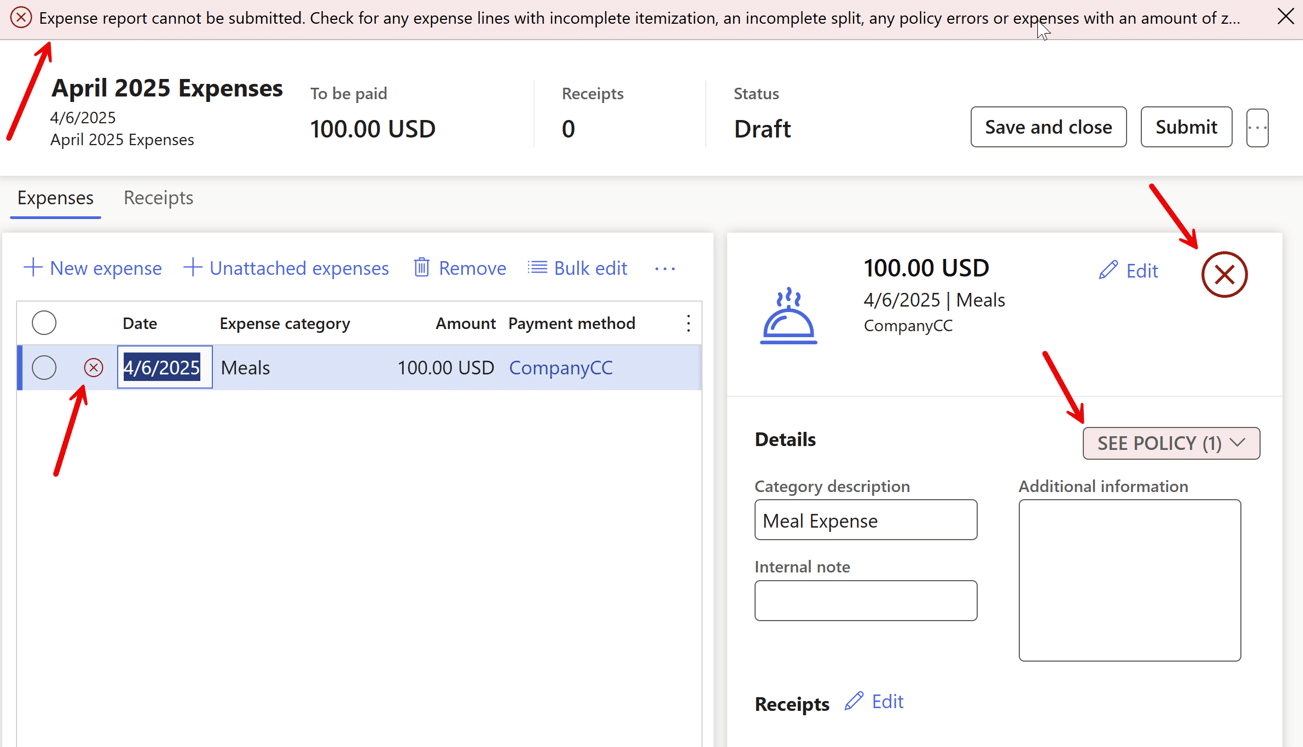The width and height of the screenshot is (1303, 747).
Task: Click the policy error icon in Meals row
Action: [93, 368]
